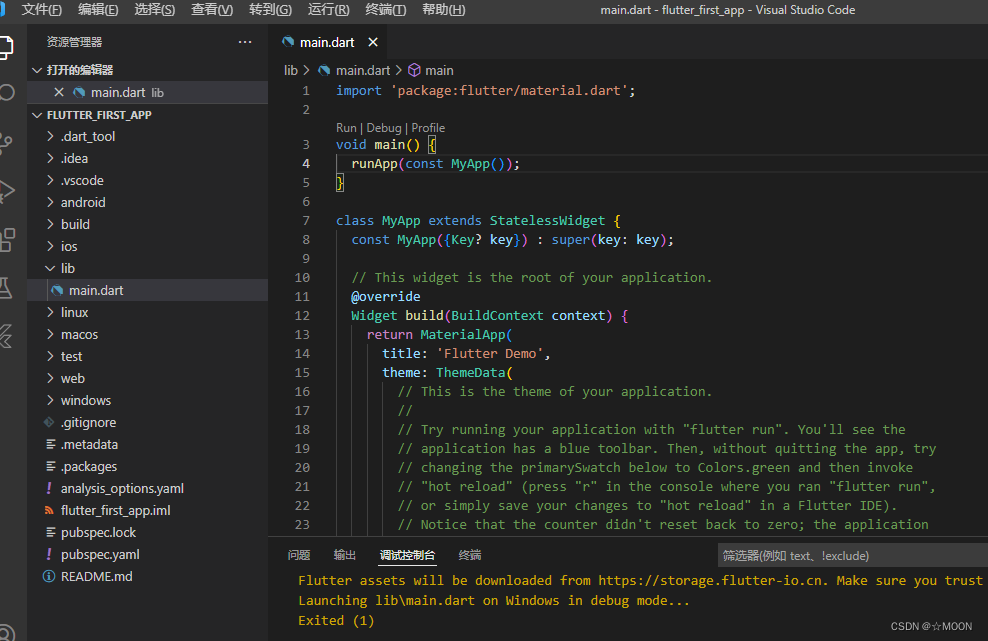Open the 帮助(H) menu

point(444,10)
